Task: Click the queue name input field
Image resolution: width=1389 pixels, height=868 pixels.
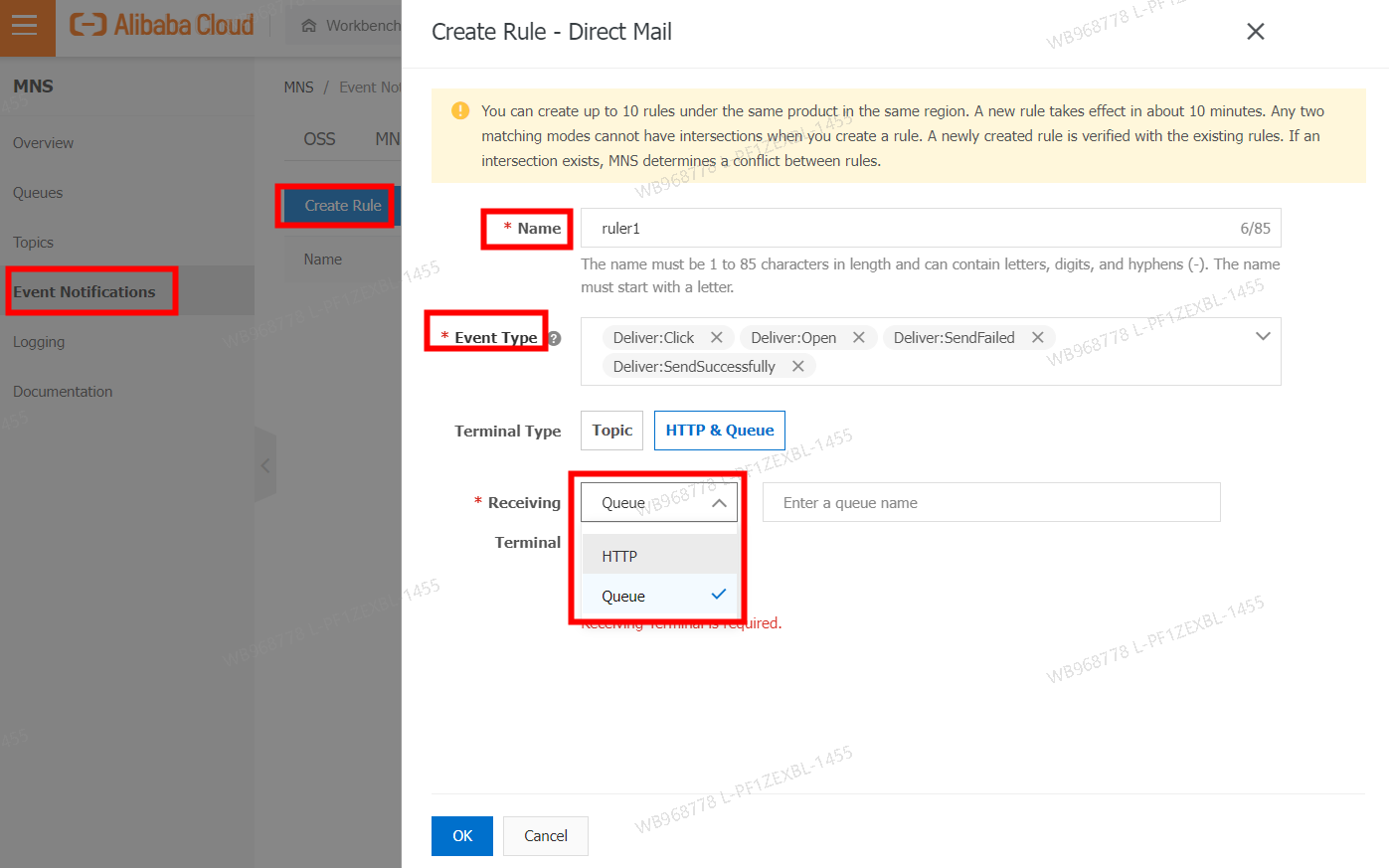Action: (x=991, y=503)
